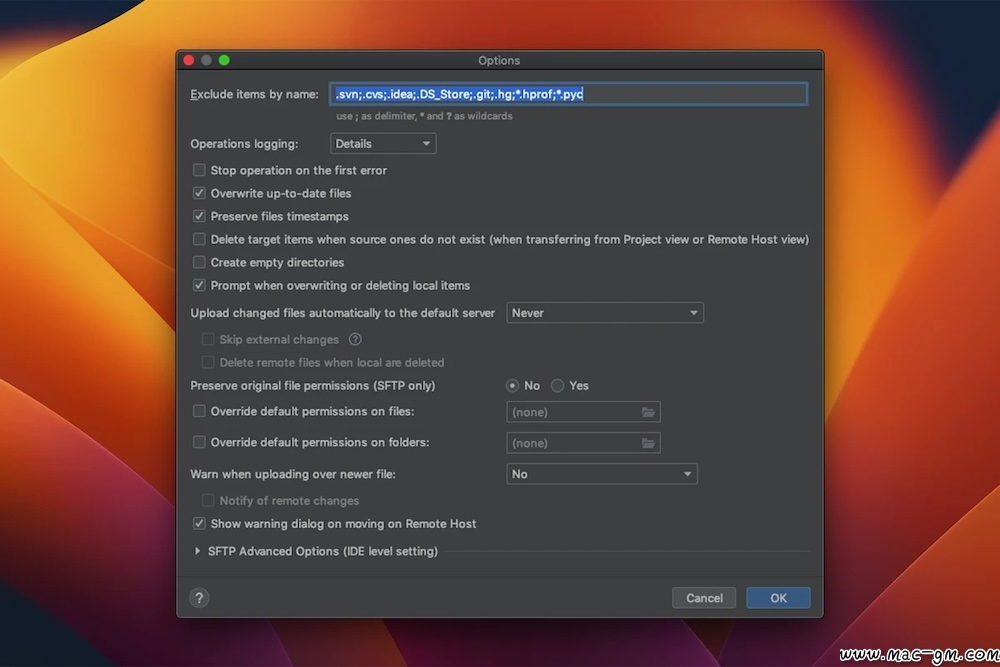The image size is (1000, 667).
Task: Click the Options title text
Action: click(499, 61)
